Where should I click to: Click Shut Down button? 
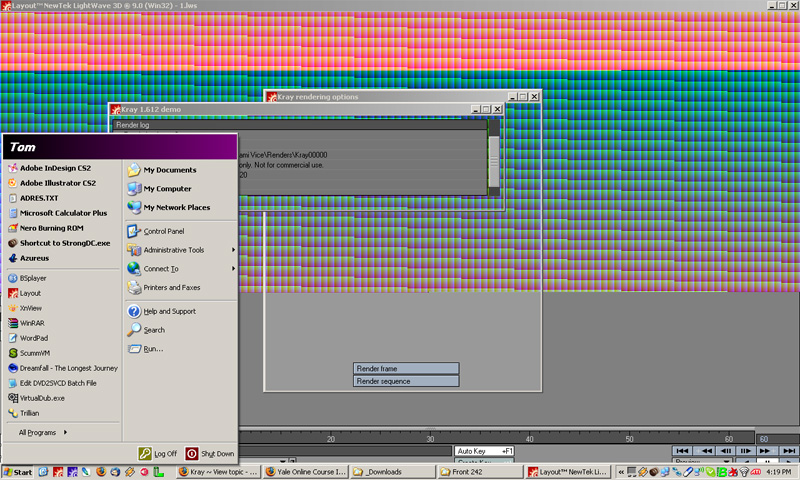(x=209, y=453)
